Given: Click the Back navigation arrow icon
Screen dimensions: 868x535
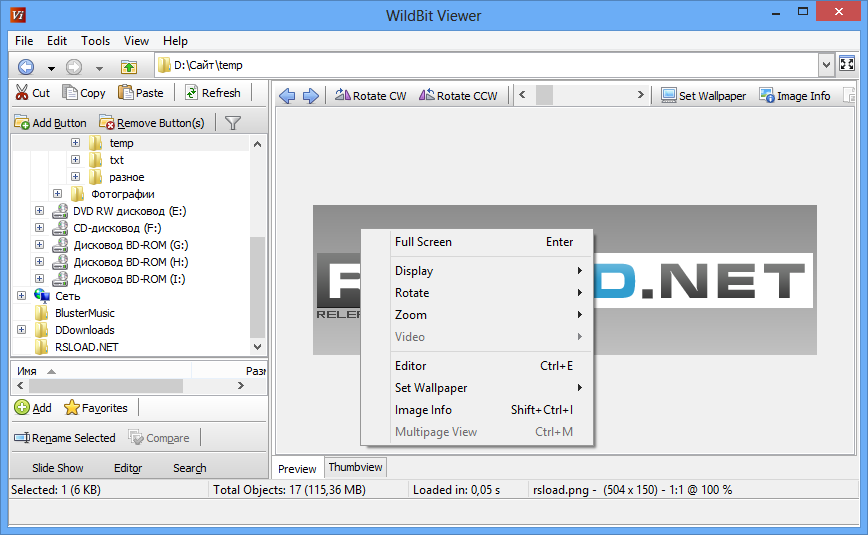Looking at the screenshot, I should (26, 67).
